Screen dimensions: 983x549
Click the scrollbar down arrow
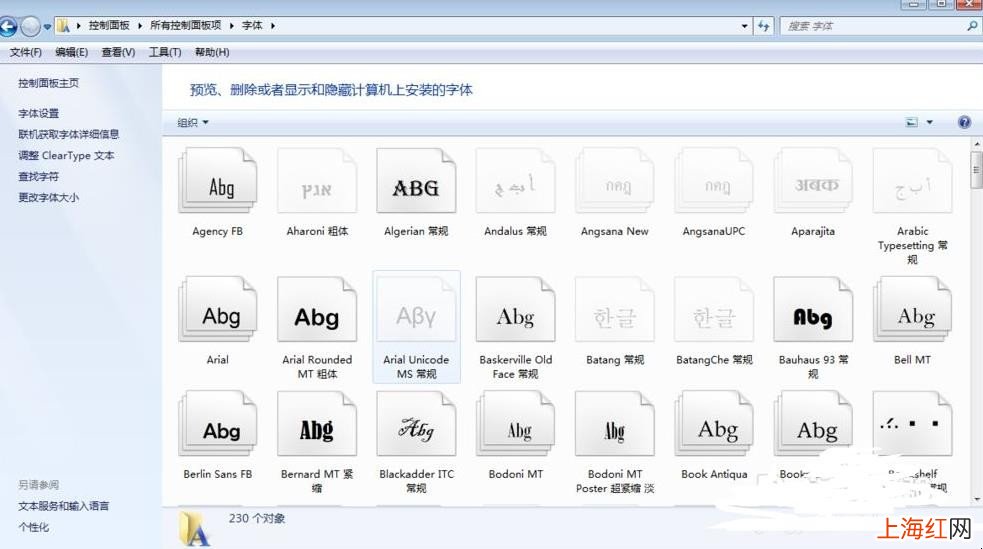[977, 499]
